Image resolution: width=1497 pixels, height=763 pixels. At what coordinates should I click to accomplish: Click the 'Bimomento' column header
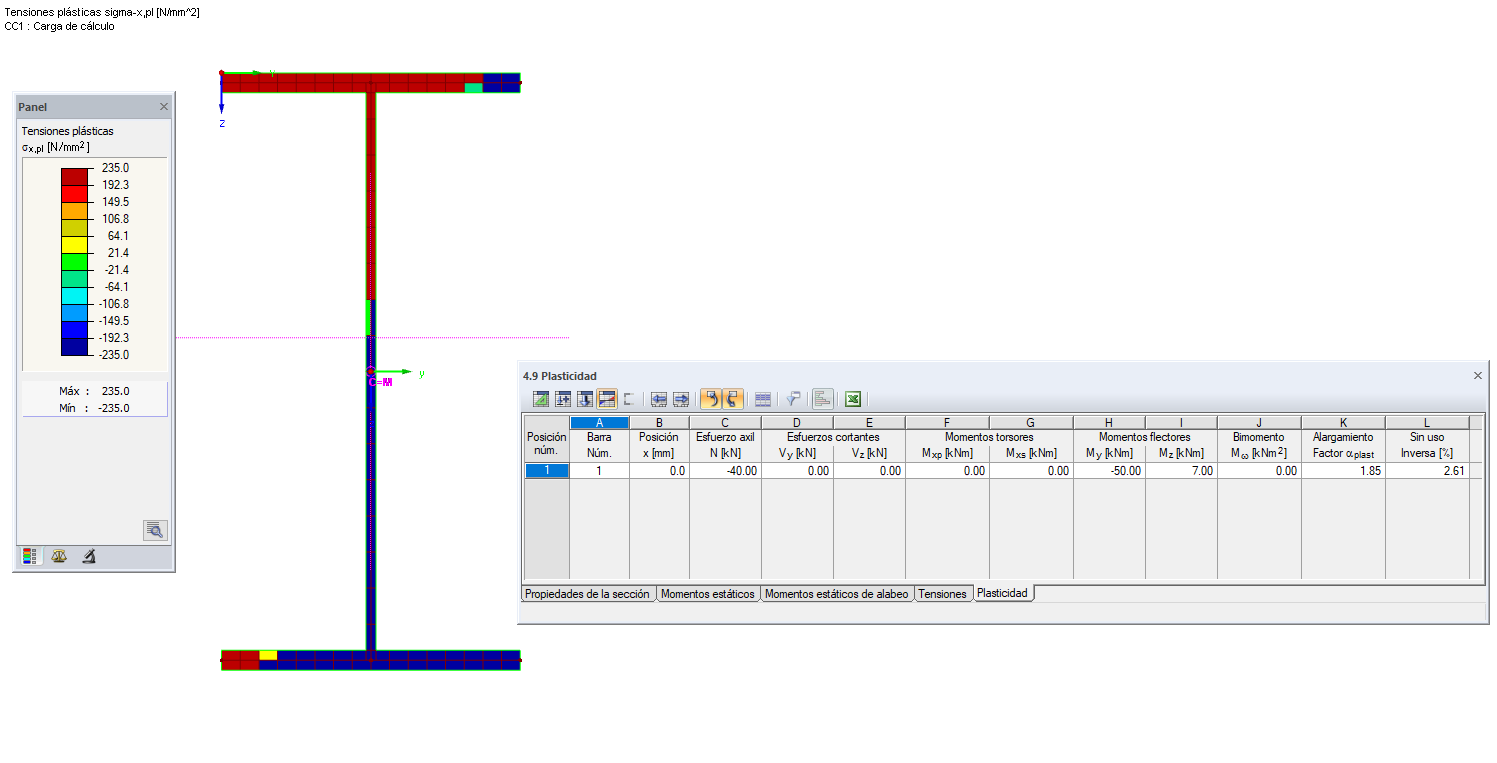tap(1258, 437)
